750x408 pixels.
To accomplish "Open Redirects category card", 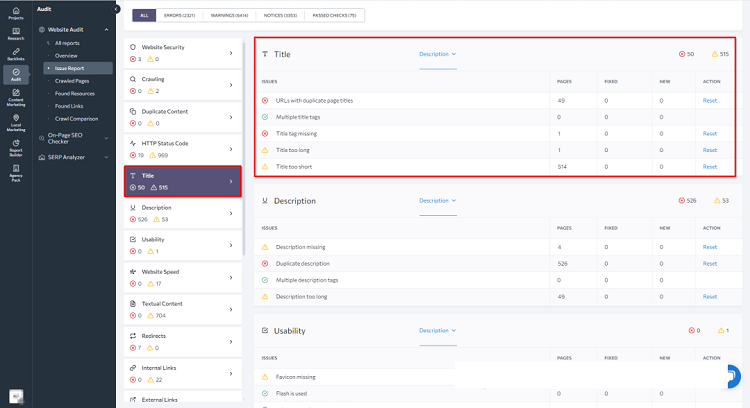I will pos(183,342).
